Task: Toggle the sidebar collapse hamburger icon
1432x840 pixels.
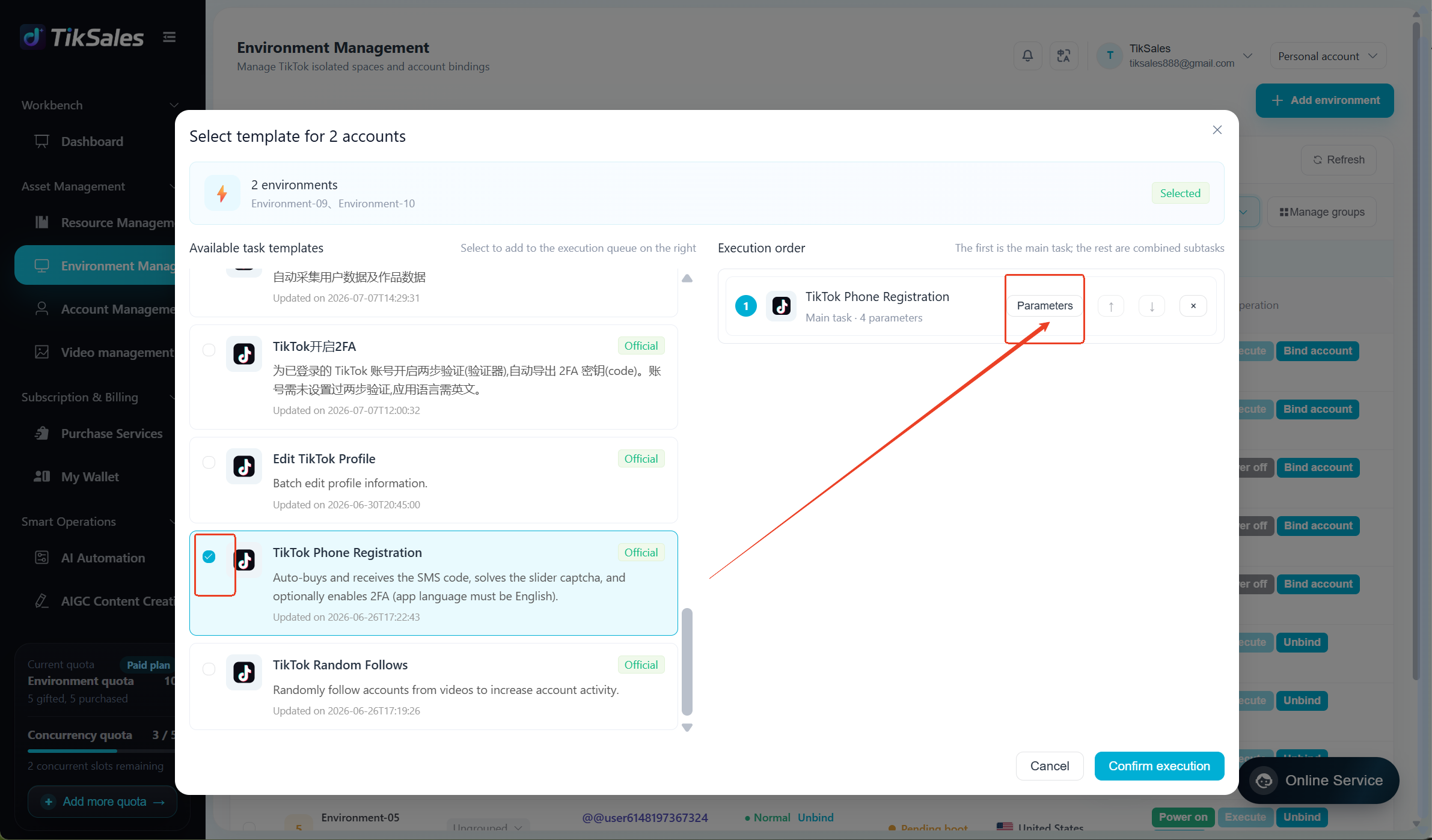Action: pyautogui.click(x=170, y=37)
